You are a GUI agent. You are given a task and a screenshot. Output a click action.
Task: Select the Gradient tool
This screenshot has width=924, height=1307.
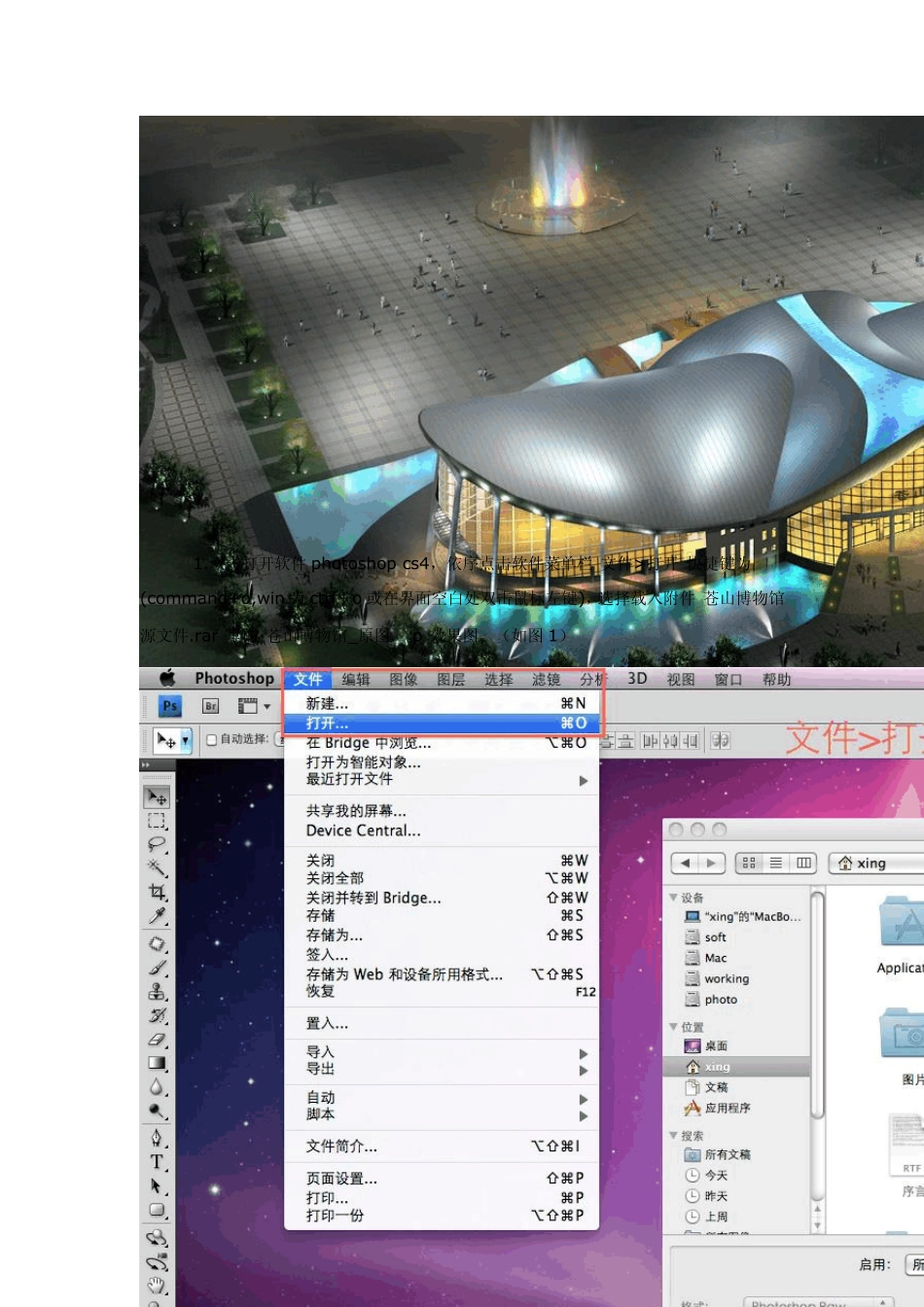click(x=157, y=1064)
